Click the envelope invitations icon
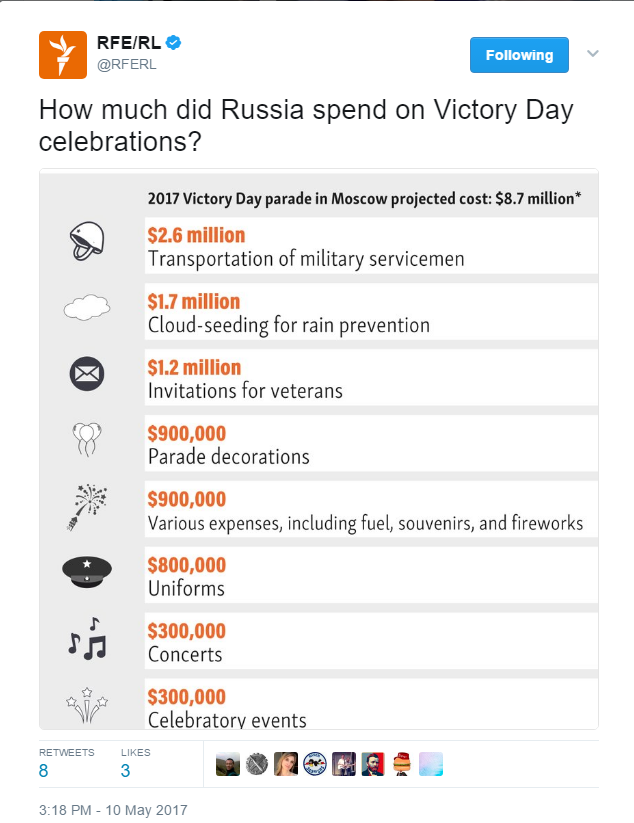The image size is (634, 823). [87, 374]
